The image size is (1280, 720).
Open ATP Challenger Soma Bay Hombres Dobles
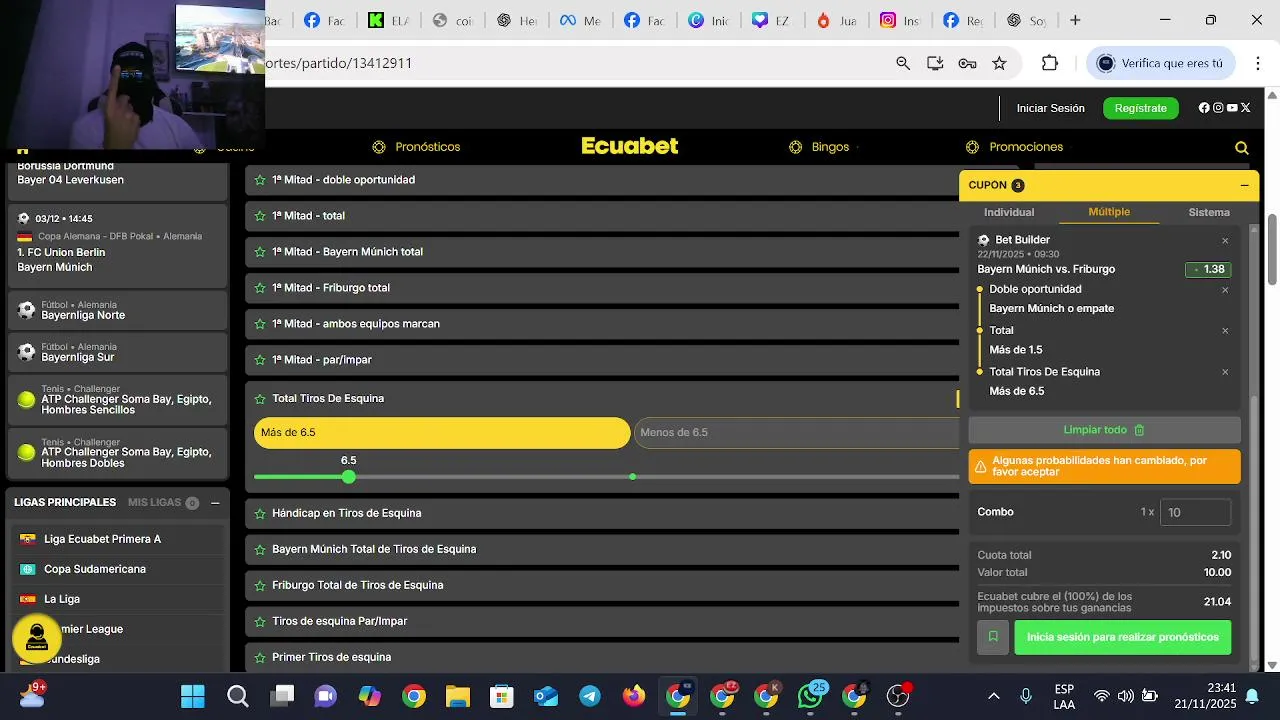[x=118, y=452]
